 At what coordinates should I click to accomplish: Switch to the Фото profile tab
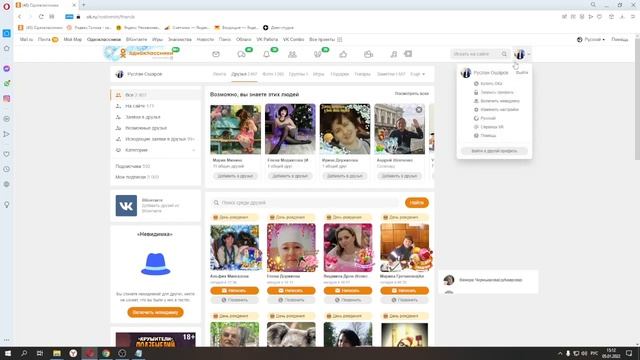point(273,74)
